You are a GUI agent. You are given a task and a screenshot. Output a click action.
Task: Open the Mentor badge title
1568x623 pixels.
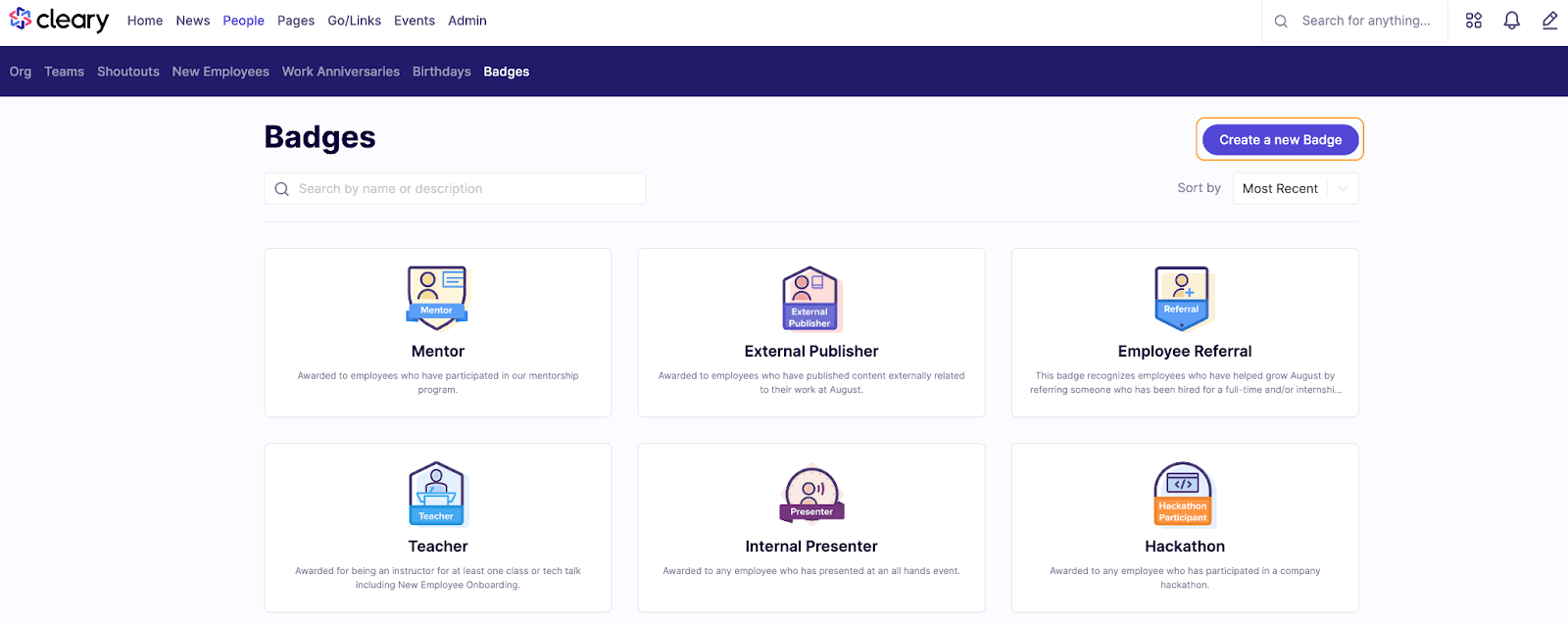[438, 351]
